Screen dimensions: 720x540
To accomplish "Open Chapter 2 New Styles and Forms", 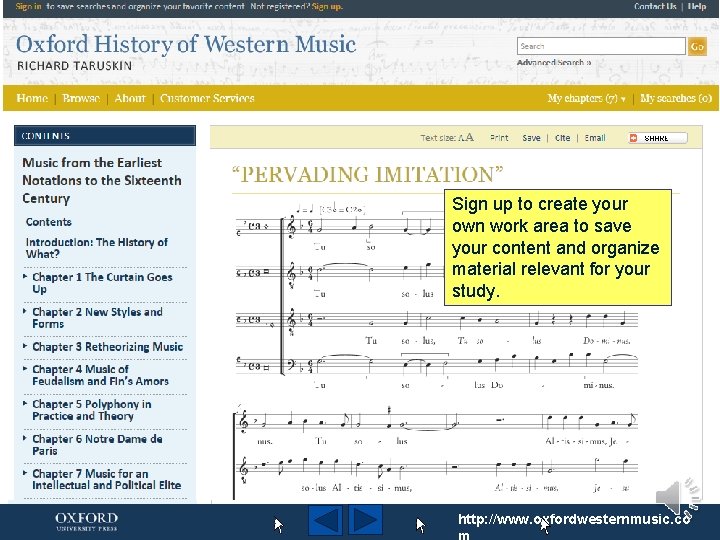I will [x=97, y=318].
